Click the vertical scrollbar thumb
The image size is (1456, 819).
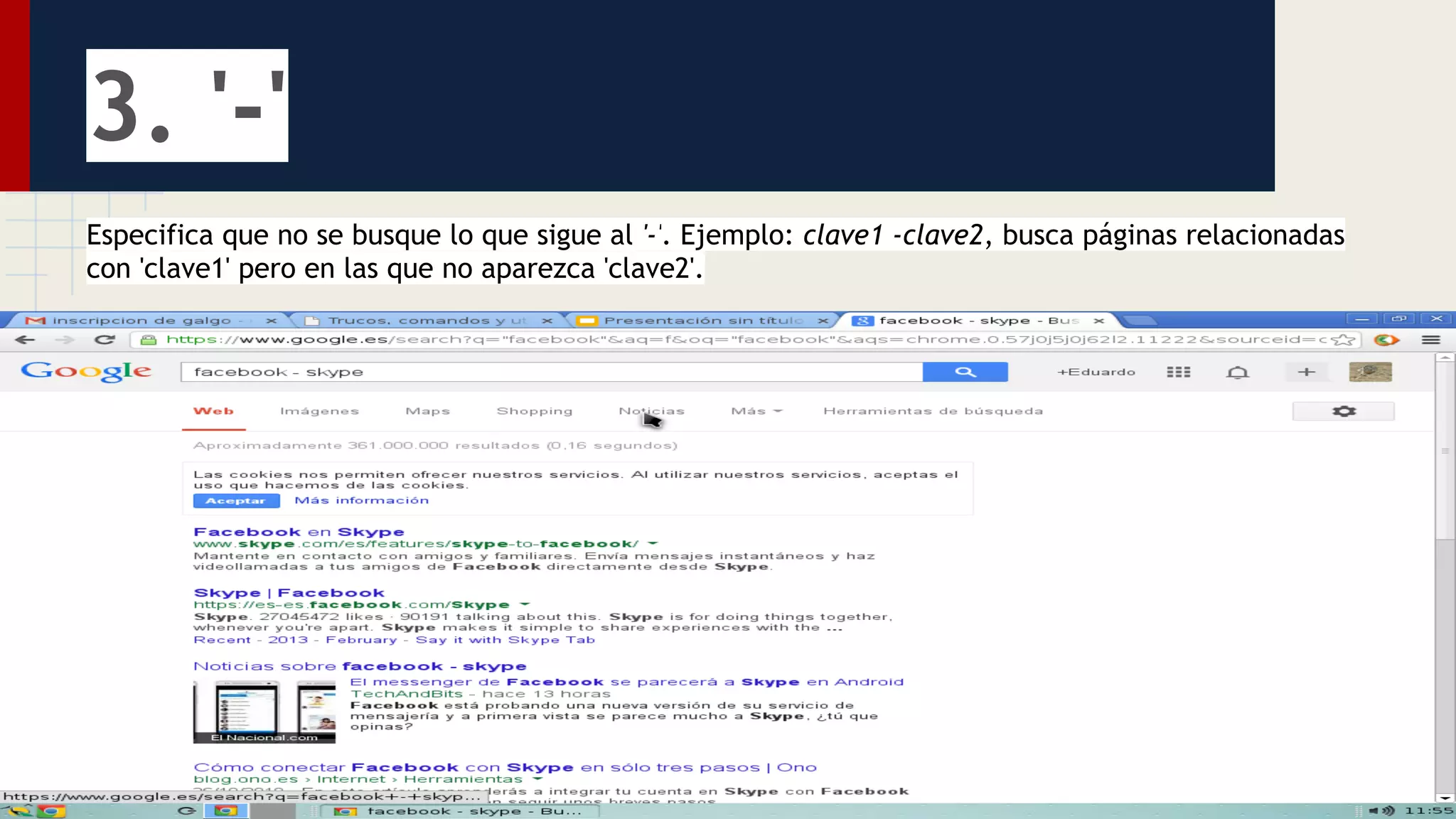tap(1445, 451)
